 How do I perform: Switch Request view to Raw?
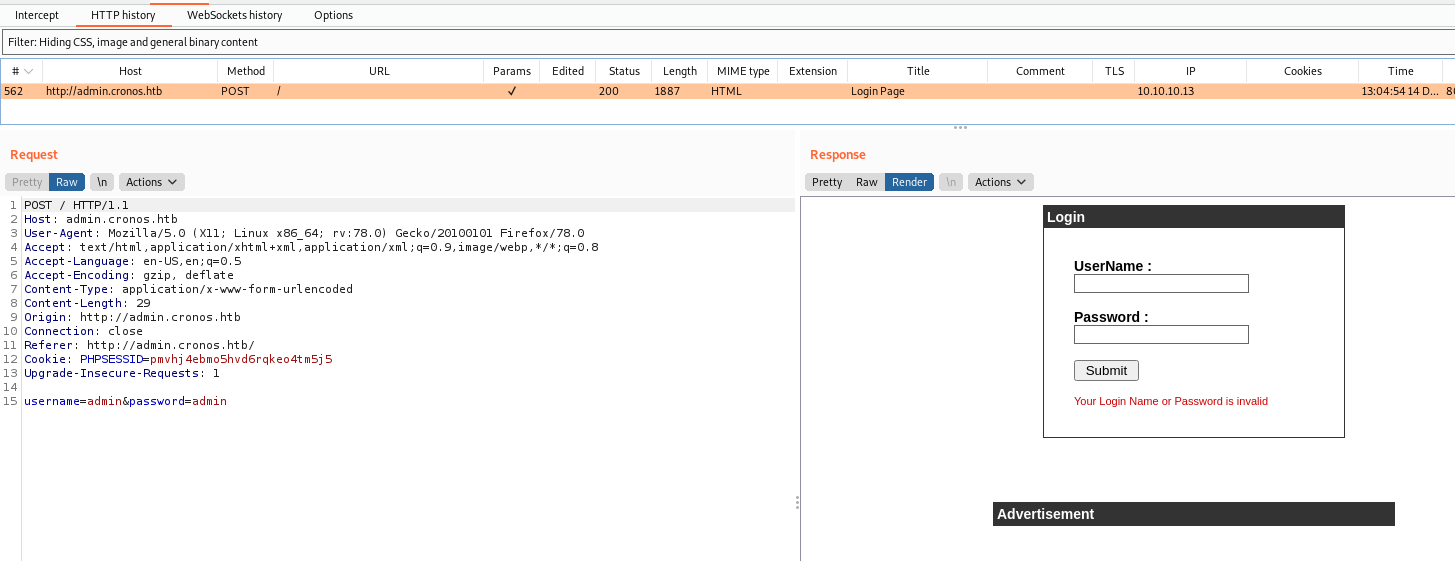[x=67, y=182]
